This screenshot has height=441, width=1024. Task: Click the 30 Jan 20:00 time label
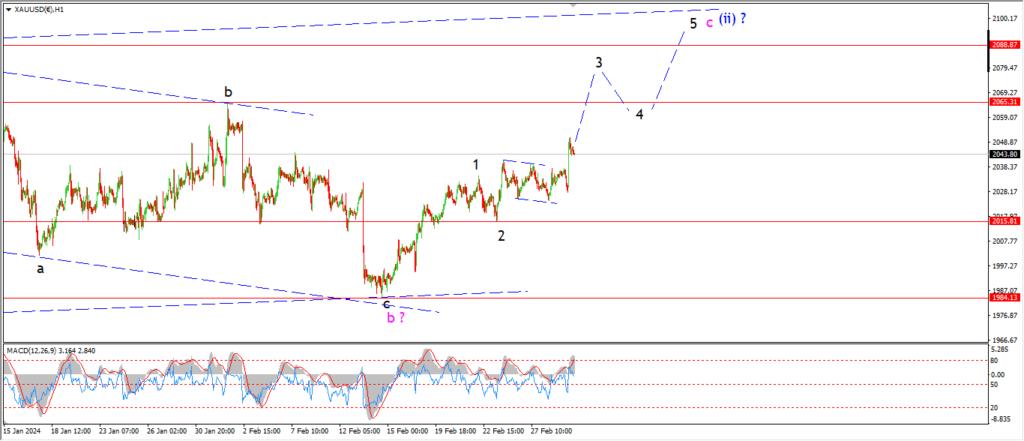[216, 431]
